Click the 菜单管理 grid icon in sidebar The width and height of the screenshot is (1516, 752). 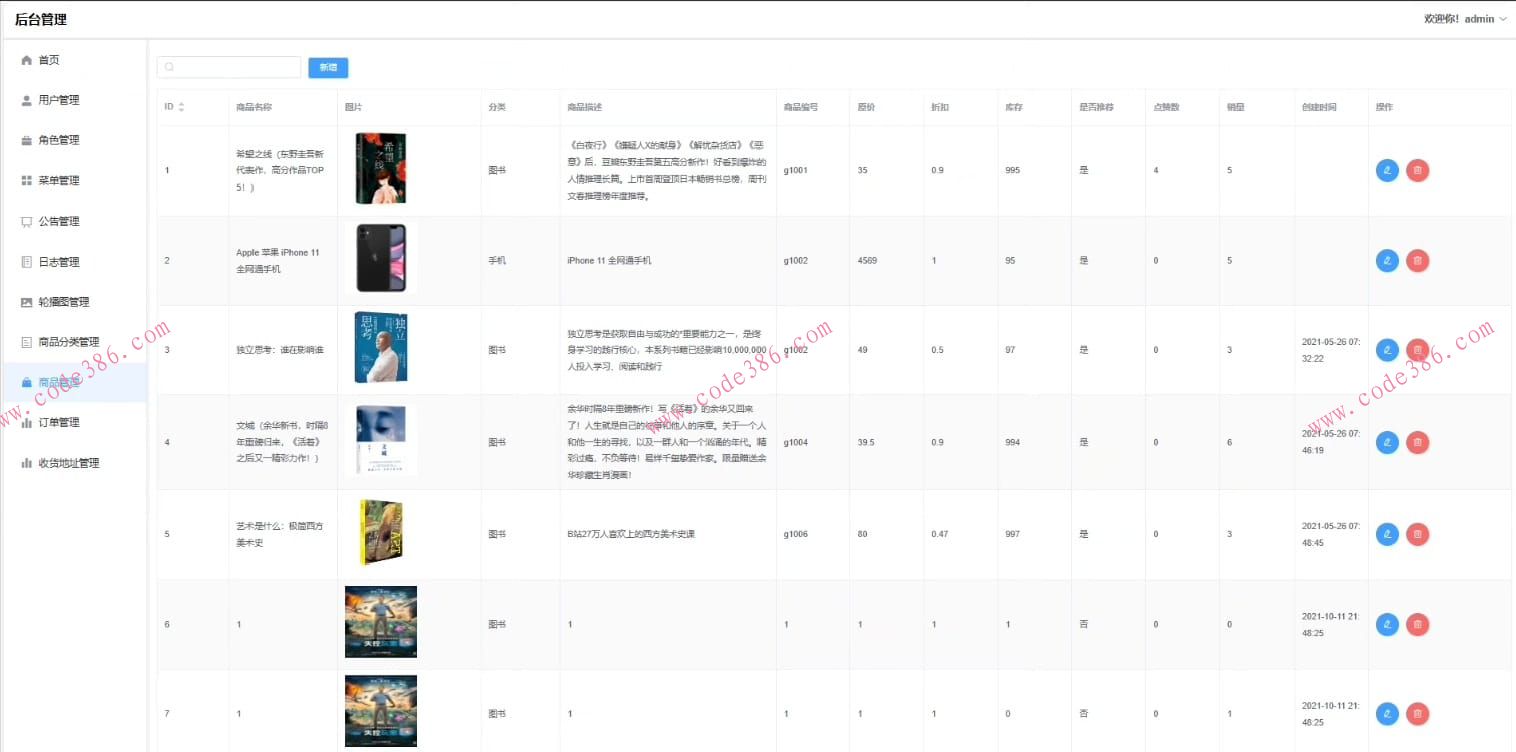click(27, 181)
